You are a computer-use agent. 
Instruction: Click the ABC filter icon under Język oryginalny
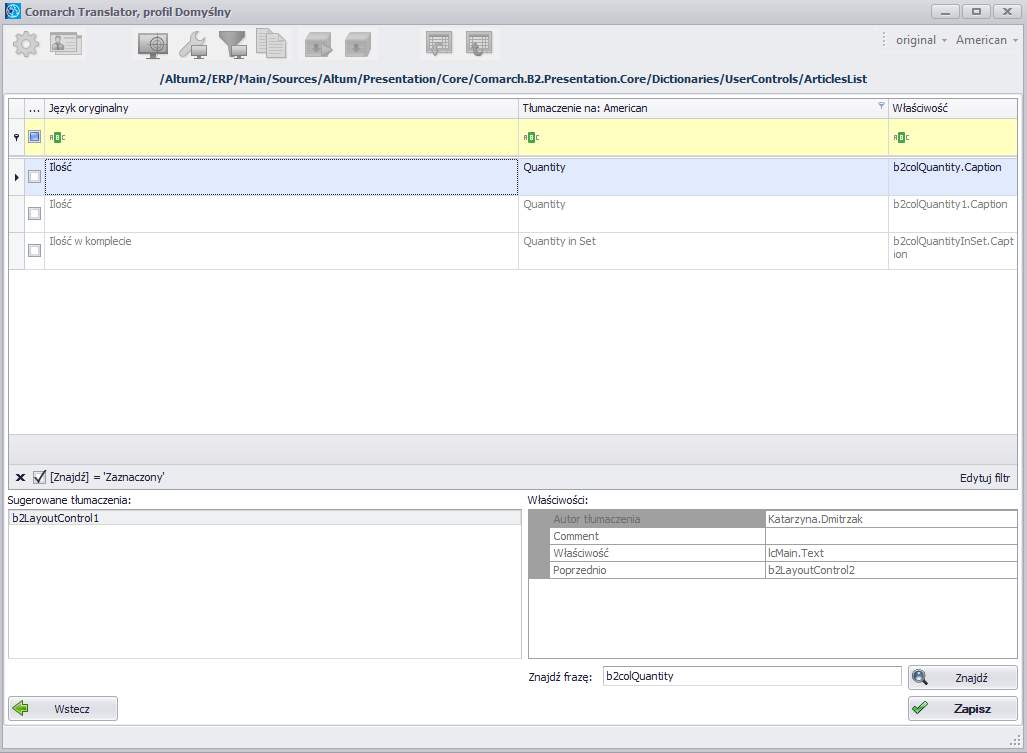[x=58, y=138]
